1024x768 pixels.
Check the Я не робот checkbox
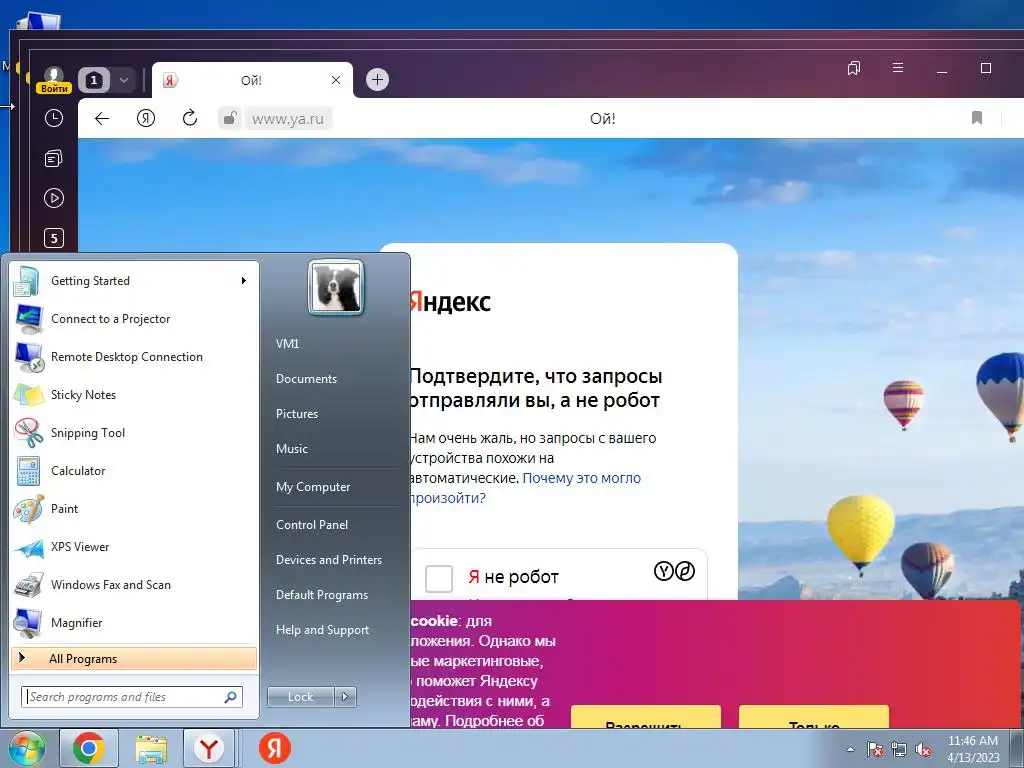coord(439,579)
